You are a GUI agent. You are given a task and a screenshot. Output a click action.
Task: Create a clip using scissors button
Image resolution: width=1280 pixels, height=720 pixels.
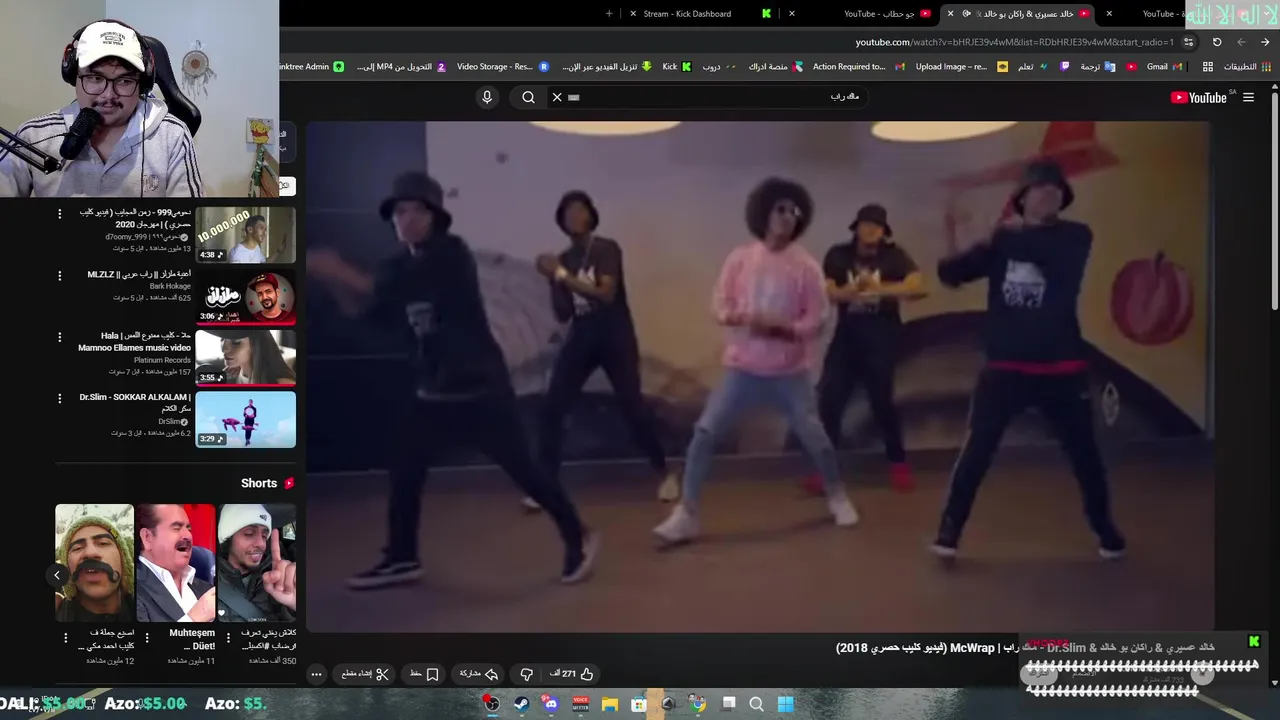[x=365, y=674]
